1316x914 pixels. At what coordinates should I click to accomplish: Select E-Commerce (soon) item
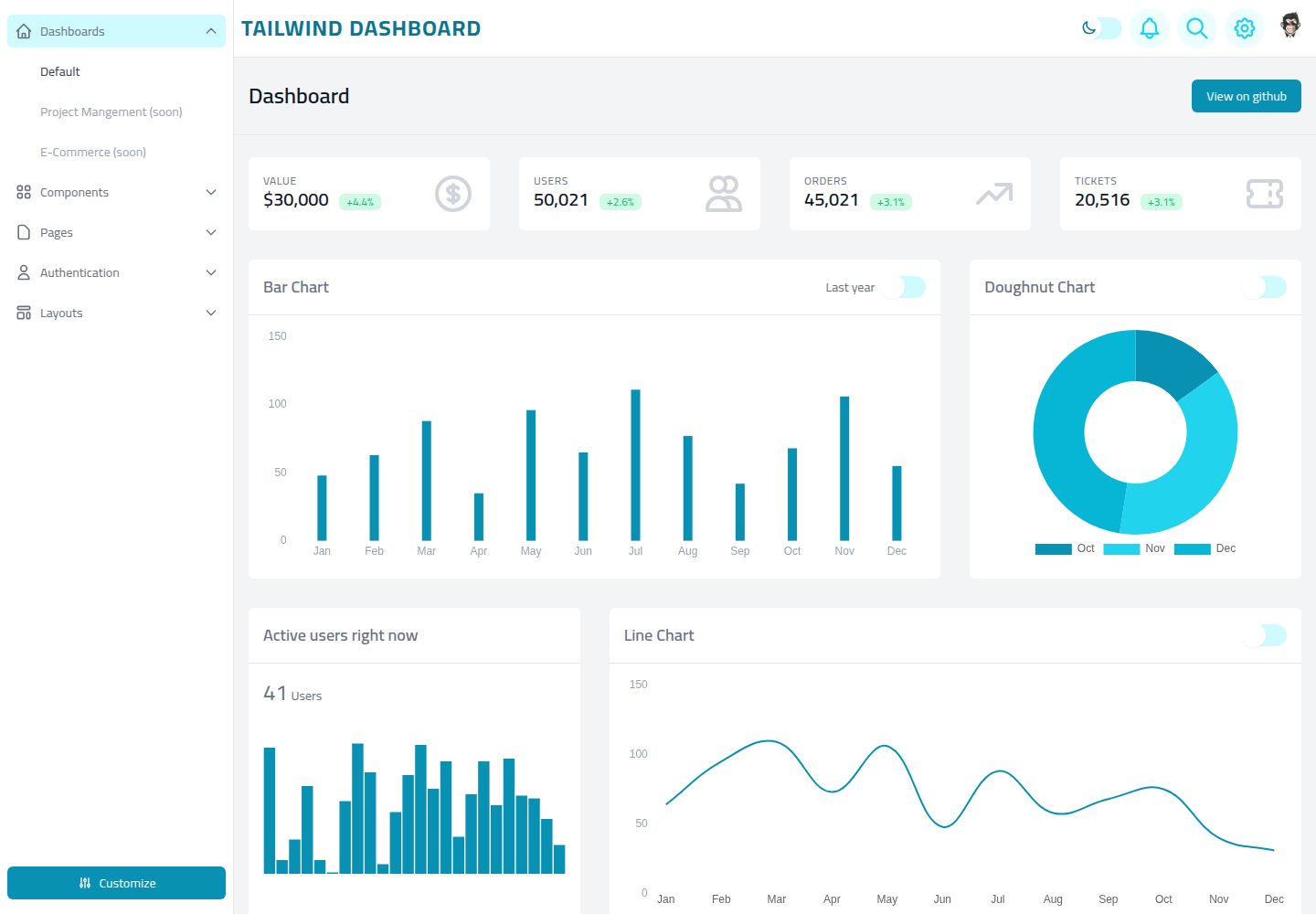click(x=93, y=152)
